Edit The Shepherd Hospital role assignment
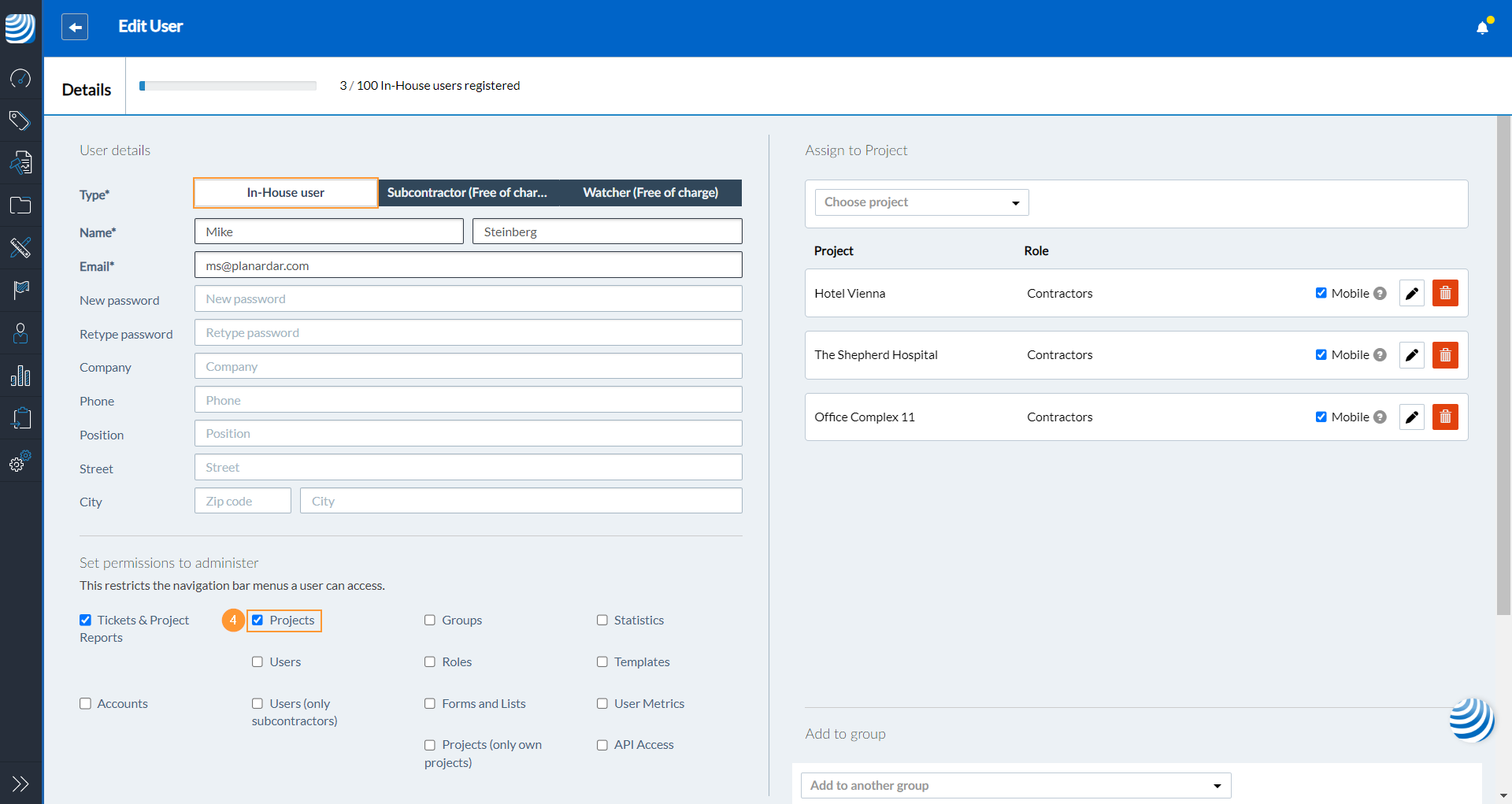The width and height of the screenshot is (1512, 804). [x=1411, y=355]
